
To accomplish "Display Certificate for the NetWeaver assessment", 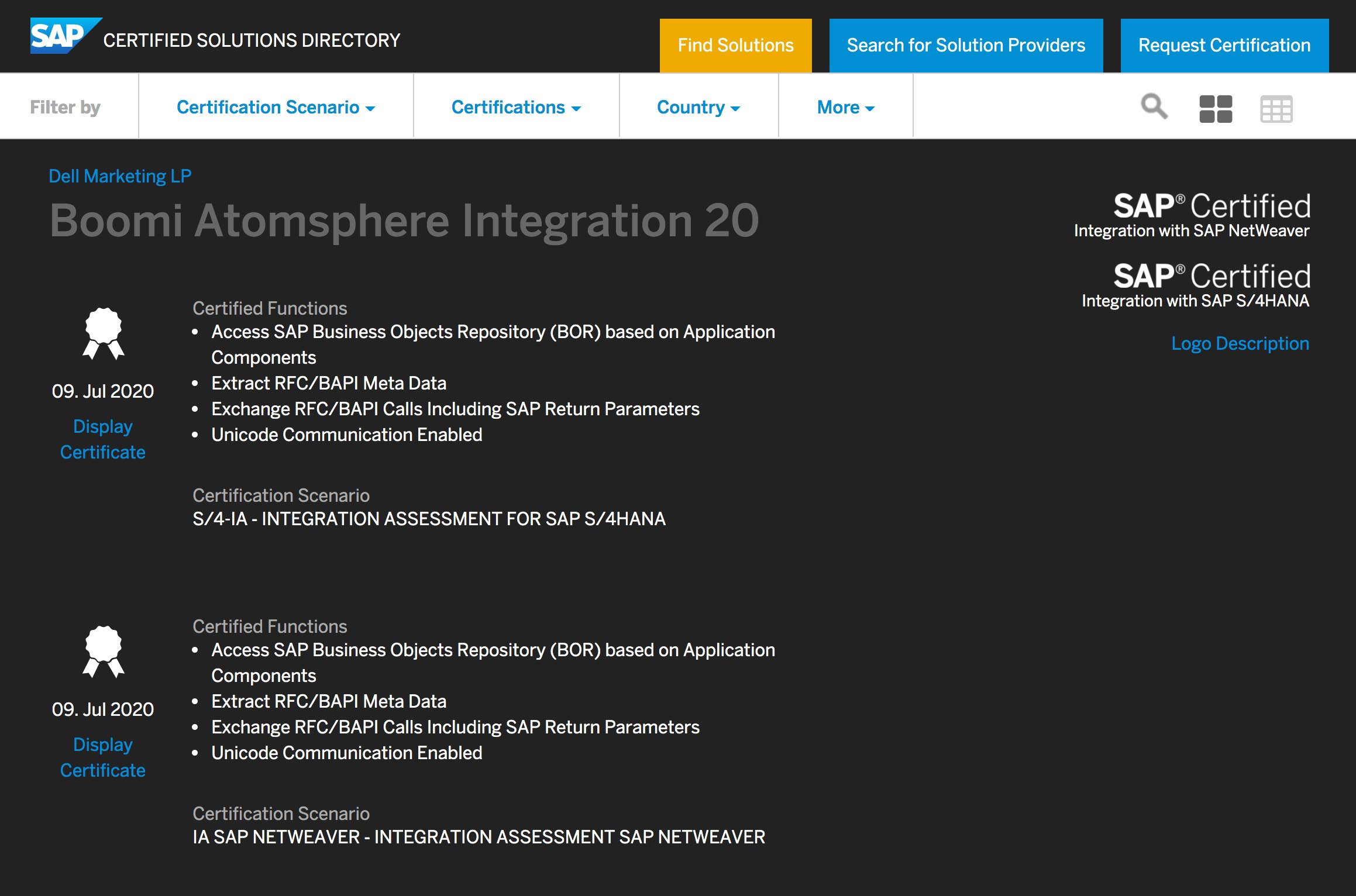I will click(102, 757).
